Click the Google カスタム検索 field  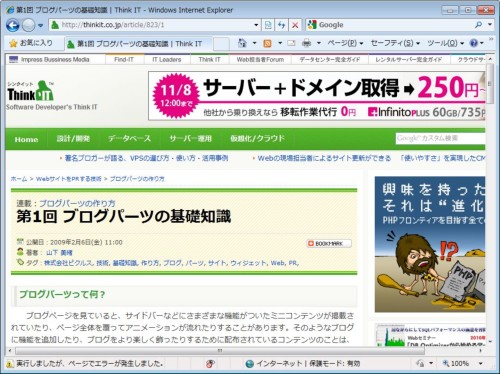[x=440, y=138]
